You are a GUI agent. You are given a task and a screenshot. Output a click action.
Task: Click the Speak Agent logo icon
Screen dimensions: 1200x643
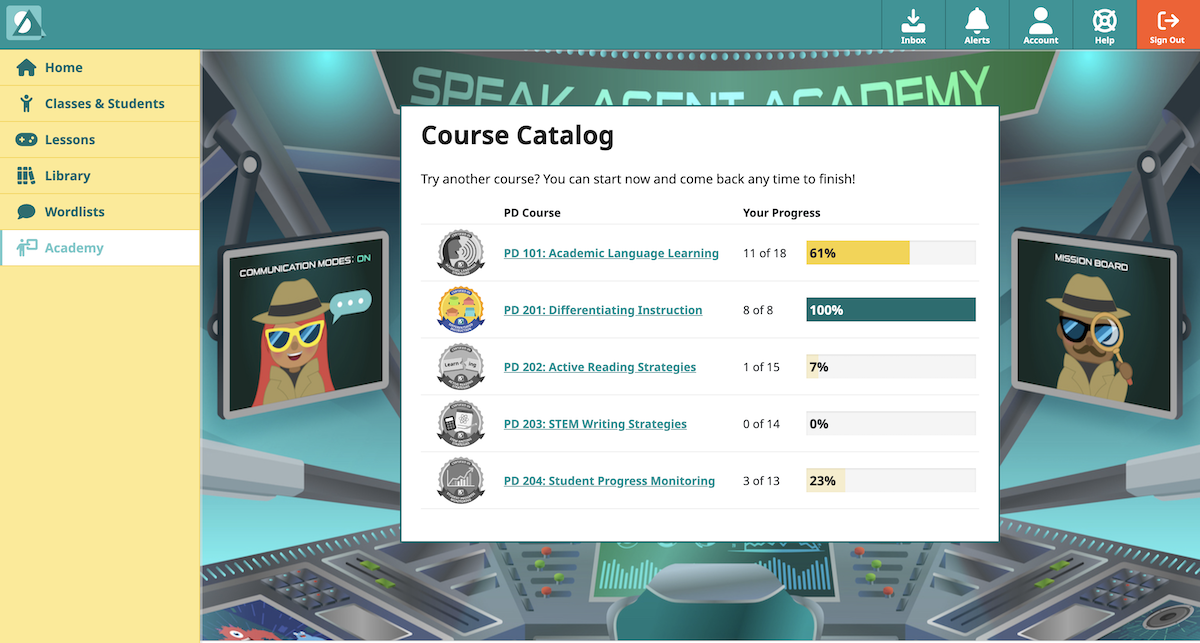24,23
